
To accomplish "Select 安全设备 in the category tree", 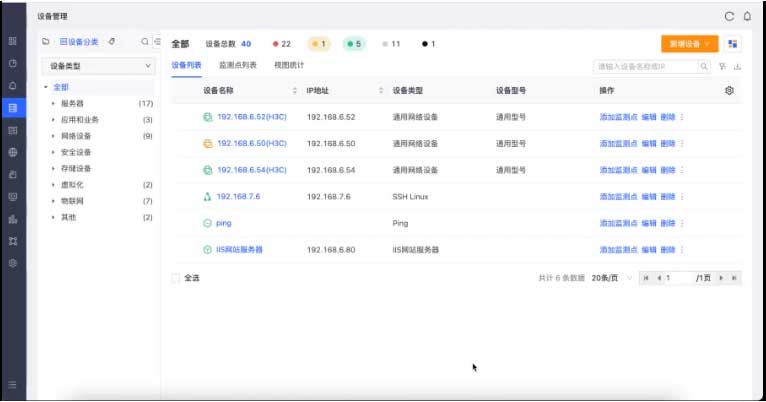I will pos(76,152).
